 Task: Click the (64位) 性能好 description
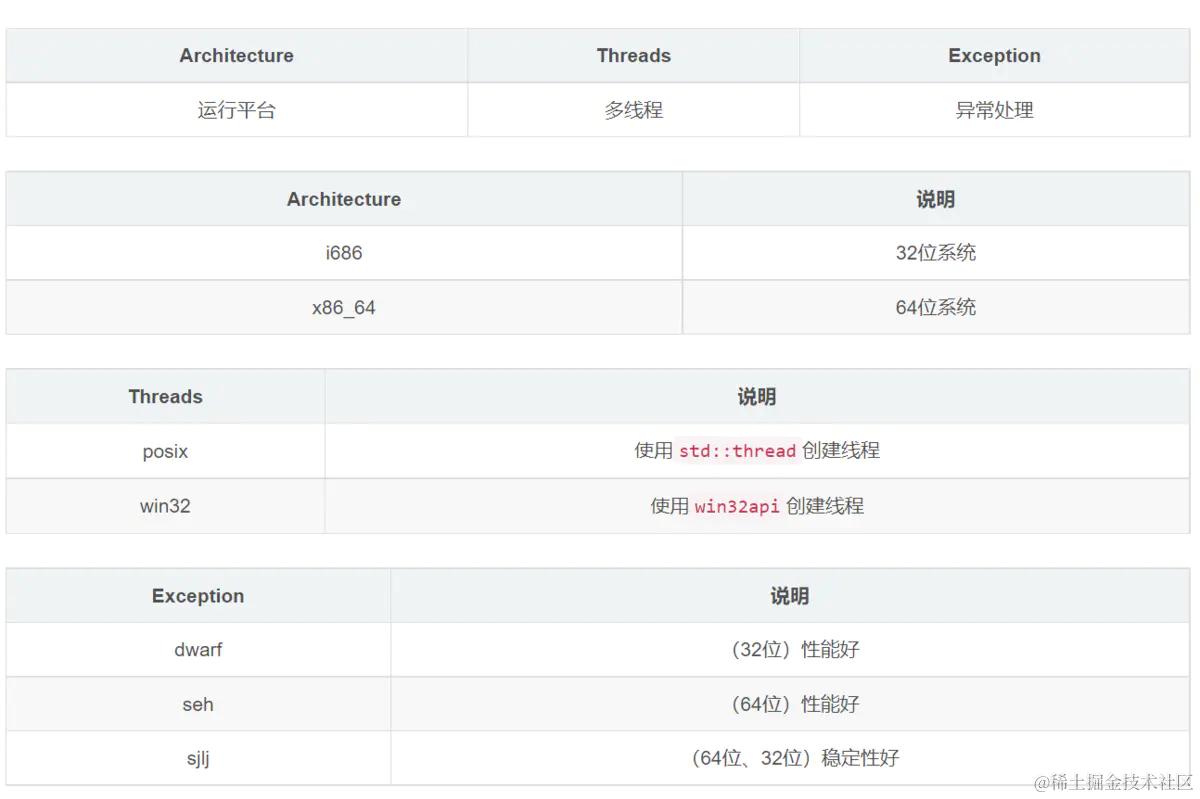tap(789, 704)
